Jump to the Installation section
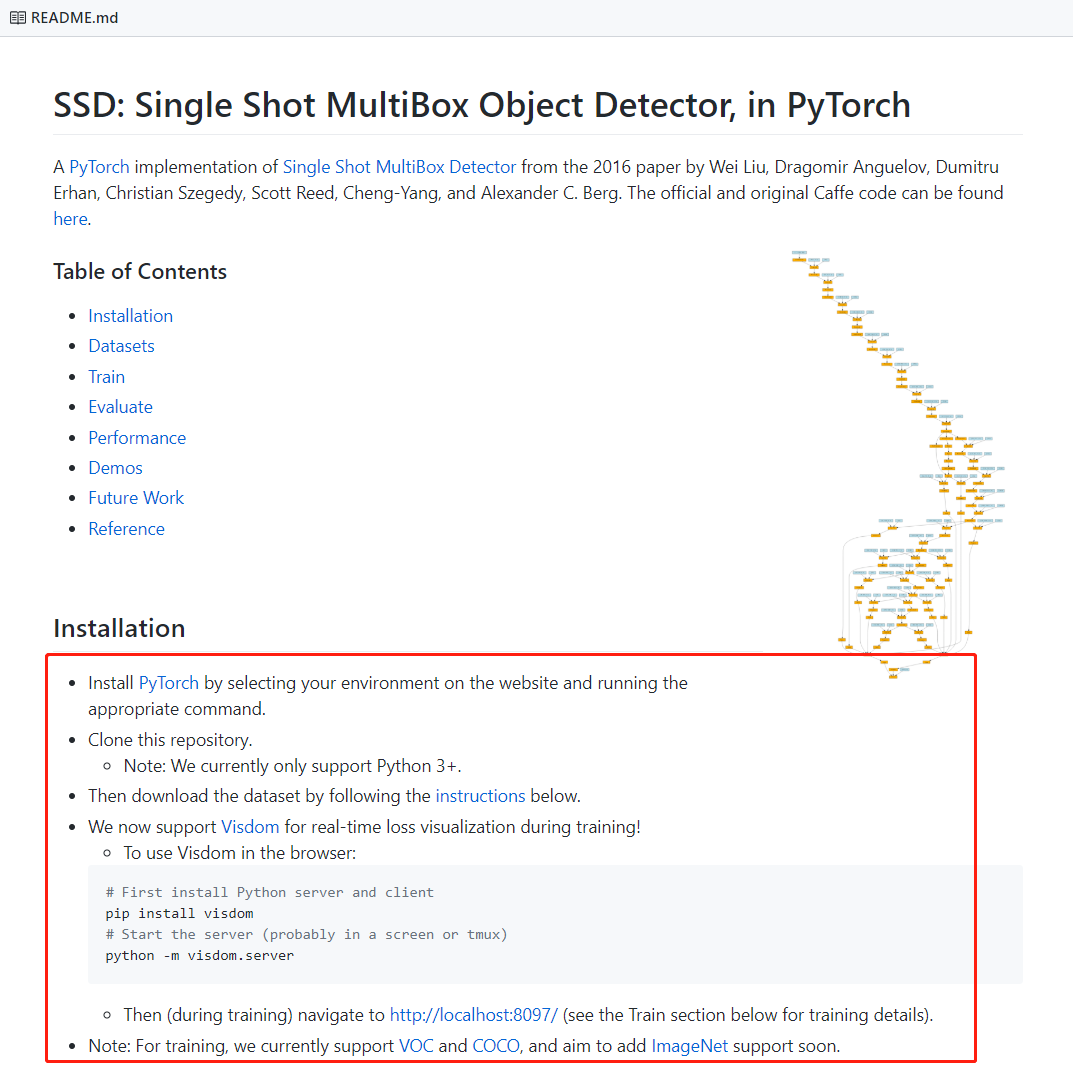The height and width of the screenshot is (1072, 1073). (x=130, y=315)
